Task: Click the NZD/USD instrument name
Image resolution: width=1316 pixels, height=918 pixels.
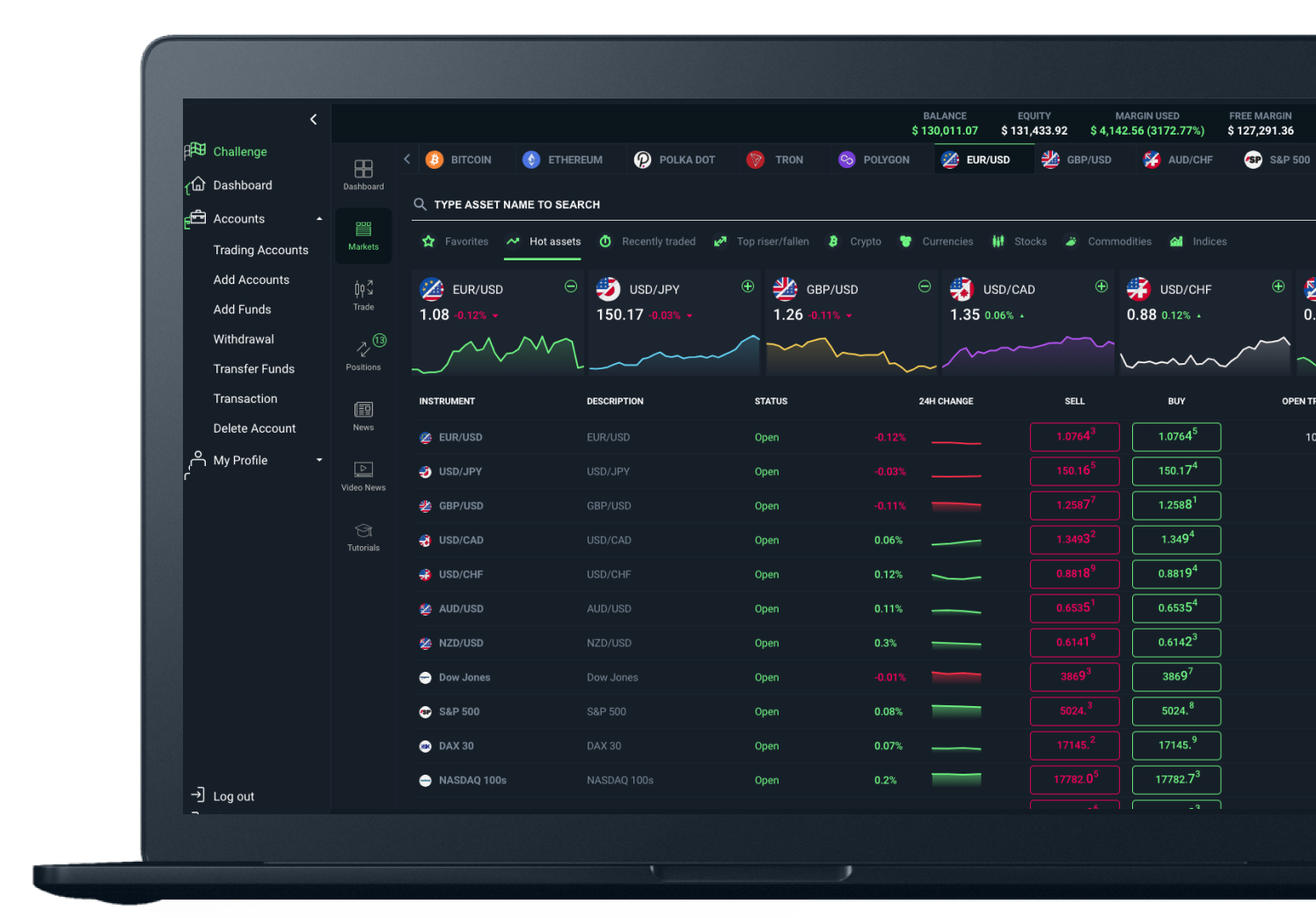Action: tap(461, 643)
